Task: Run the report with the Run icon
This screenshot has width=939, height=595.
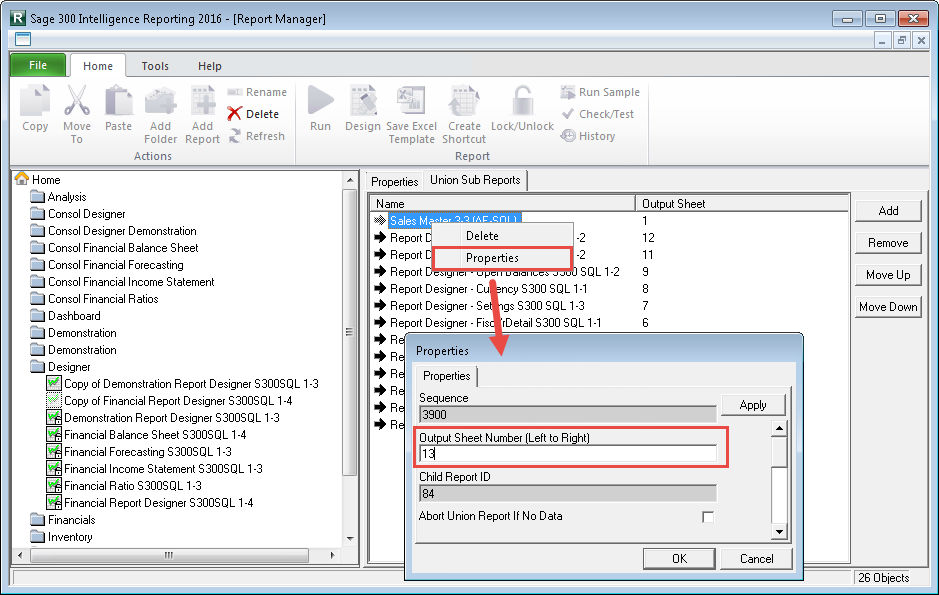Action: 320,101
